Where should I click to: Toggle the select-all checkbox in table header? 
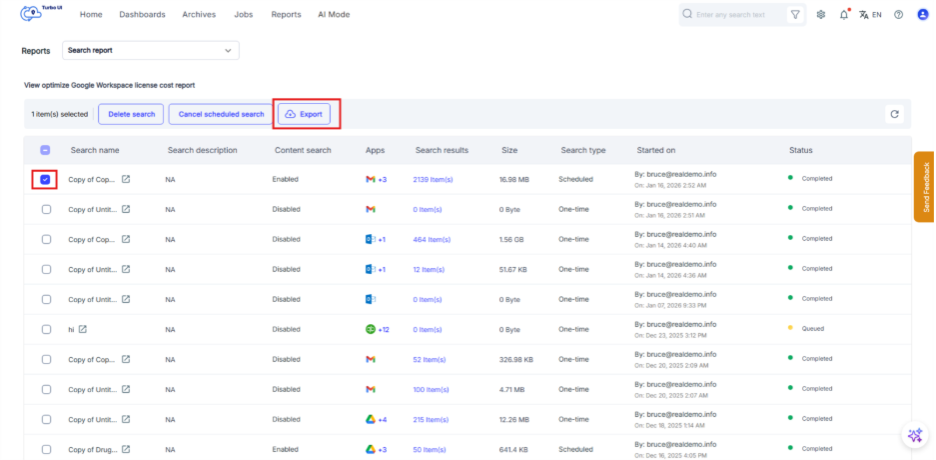tap(46, 150)
